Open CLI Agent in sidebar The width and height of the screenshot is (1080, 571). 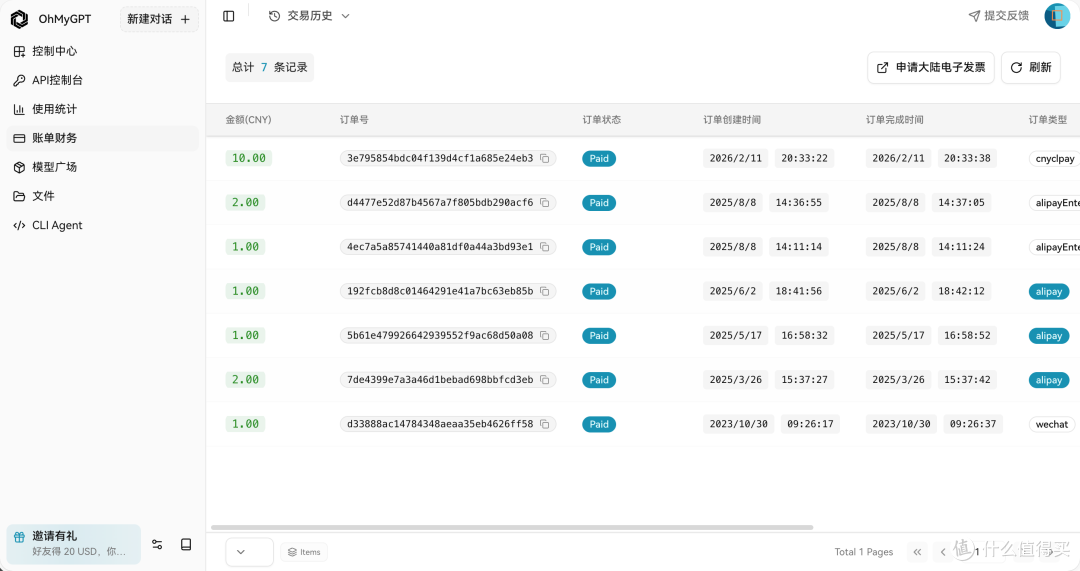[103, 225]
